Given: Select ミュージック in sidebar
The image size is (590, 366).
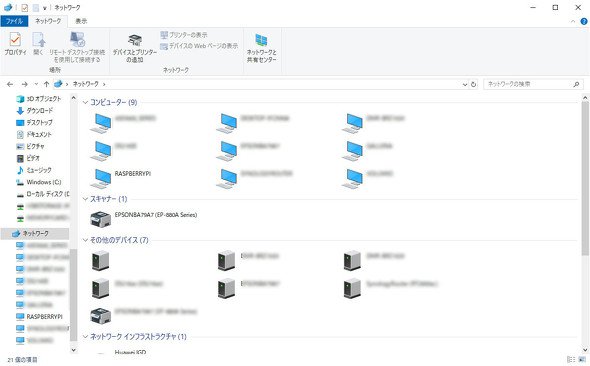Looking at the screenshot, I should pos(34,170).
